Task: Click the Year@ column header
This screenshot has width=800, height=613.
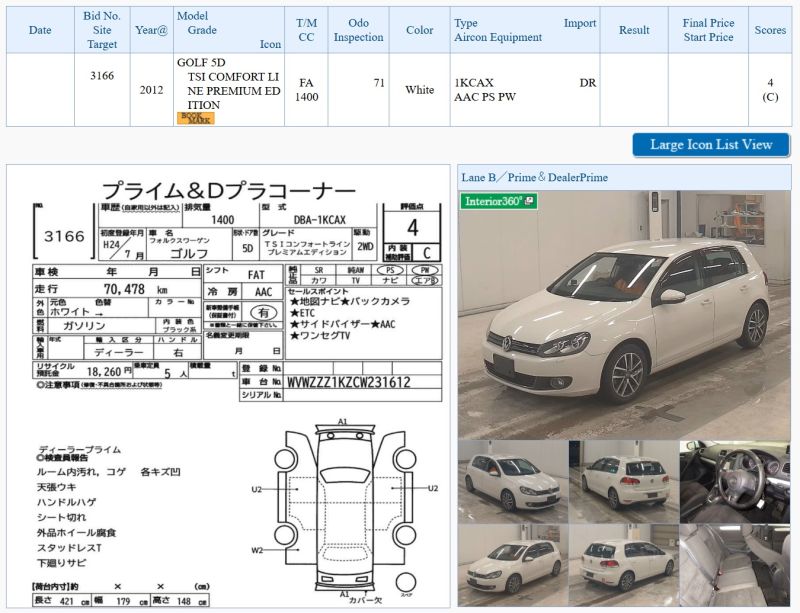Action: (152, 30)
